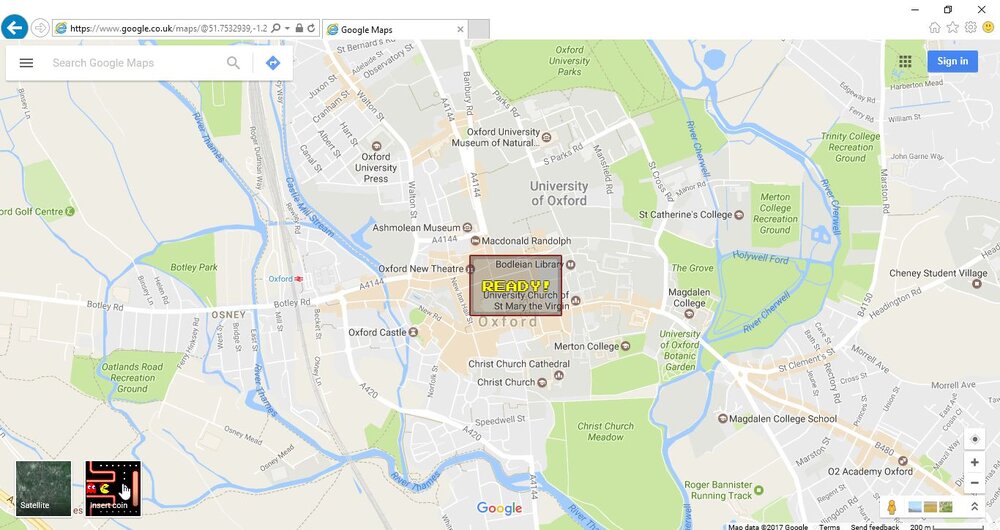
Task: Select Botley Park label
Action: pyautogui.click(x=194, y=267)
